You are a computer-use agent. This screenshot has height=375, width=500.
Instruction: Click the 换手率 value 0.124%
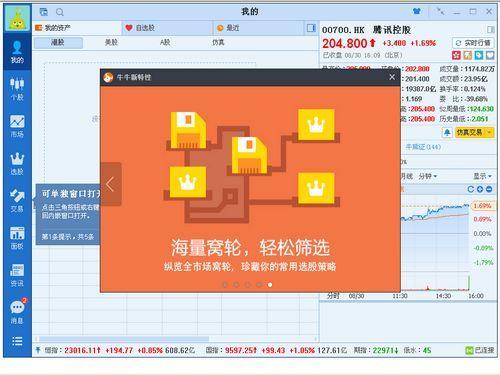tap(474, 89)
